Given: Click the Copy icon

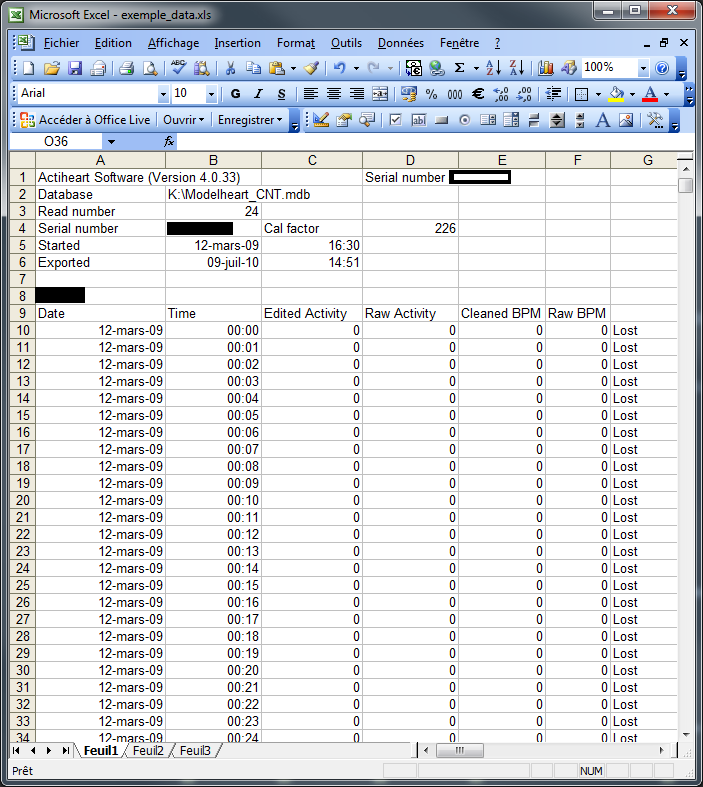Looking at the screenshot, I should [253, 68].
